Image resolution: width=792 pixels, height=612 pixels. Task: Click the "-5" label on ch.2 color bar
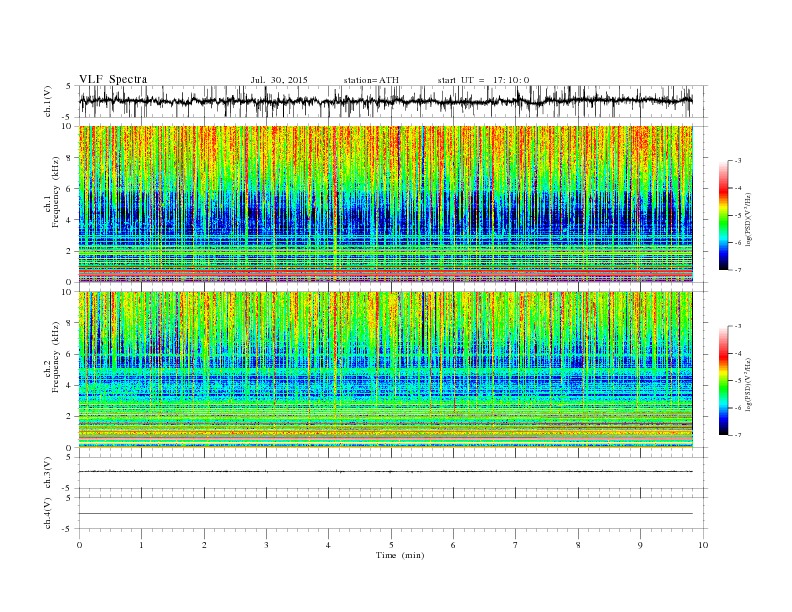(738, 381)
